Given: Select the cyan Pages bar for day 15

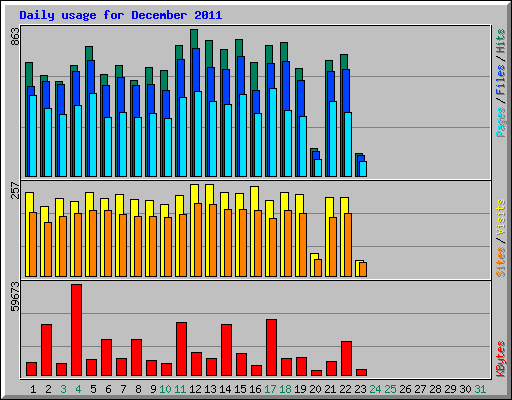Looking at the screenshot, I should 243,135.
